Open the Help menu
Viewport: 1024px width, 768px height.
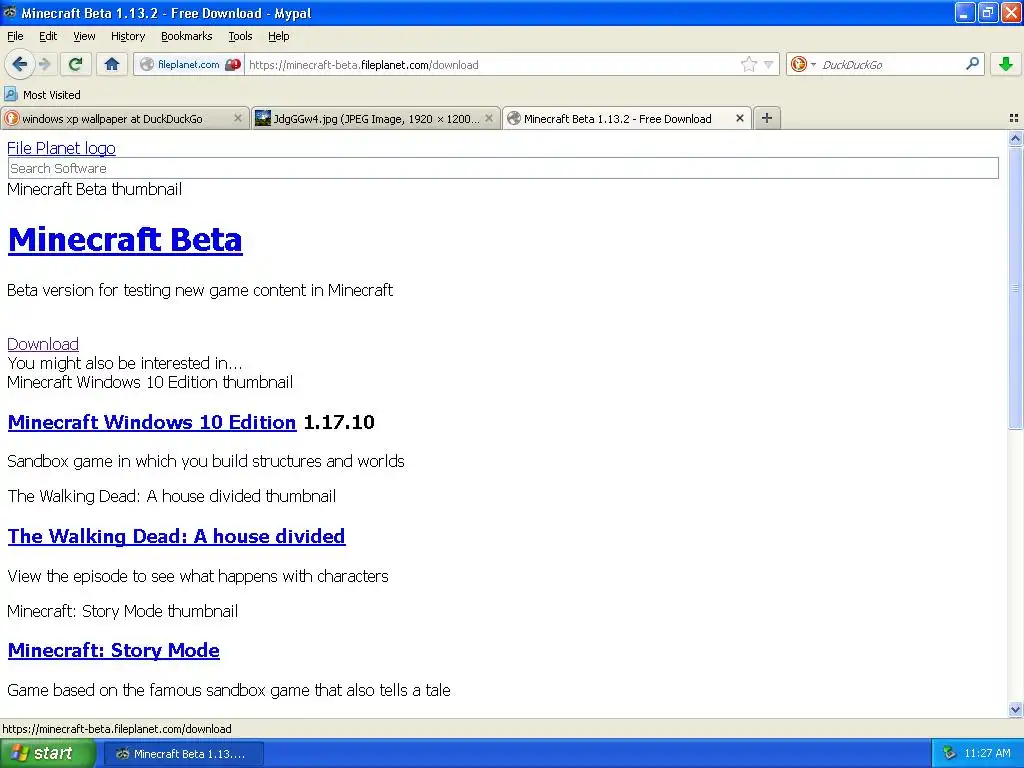pyautogui.click(x=279, y=36)
